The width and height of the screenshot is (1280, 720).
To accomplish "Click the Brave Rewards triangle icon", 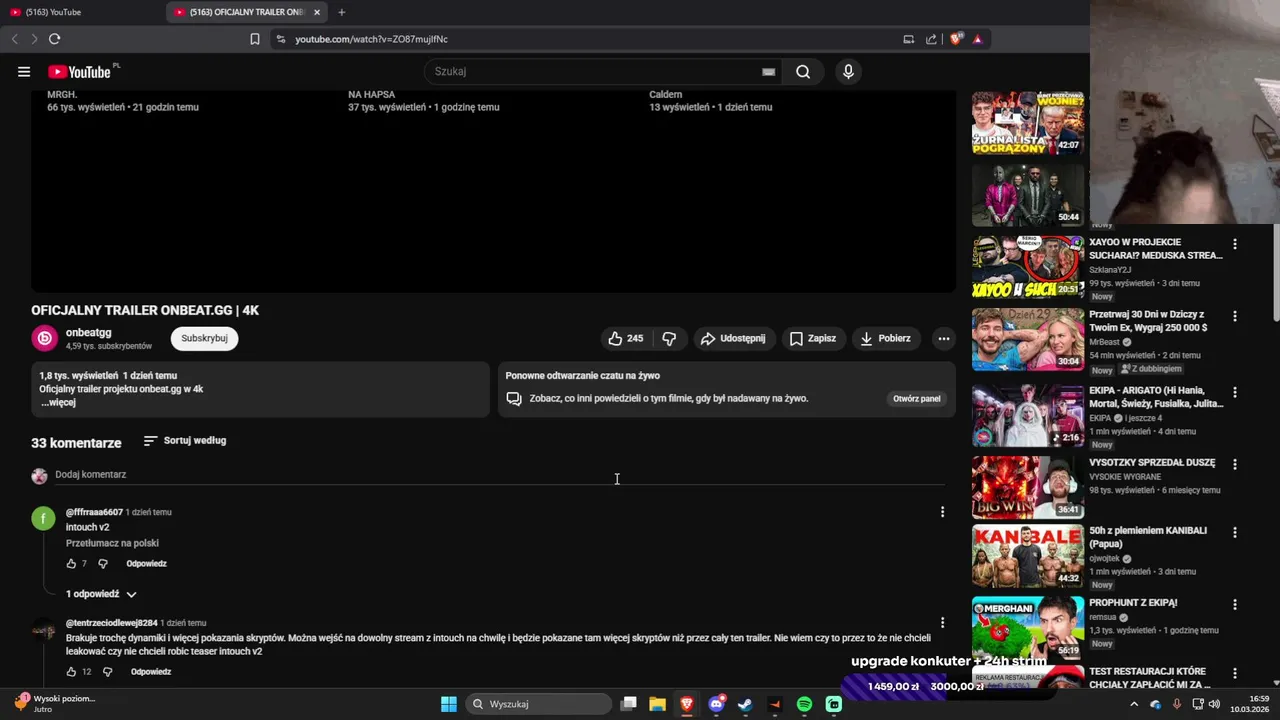I will 978,39.
